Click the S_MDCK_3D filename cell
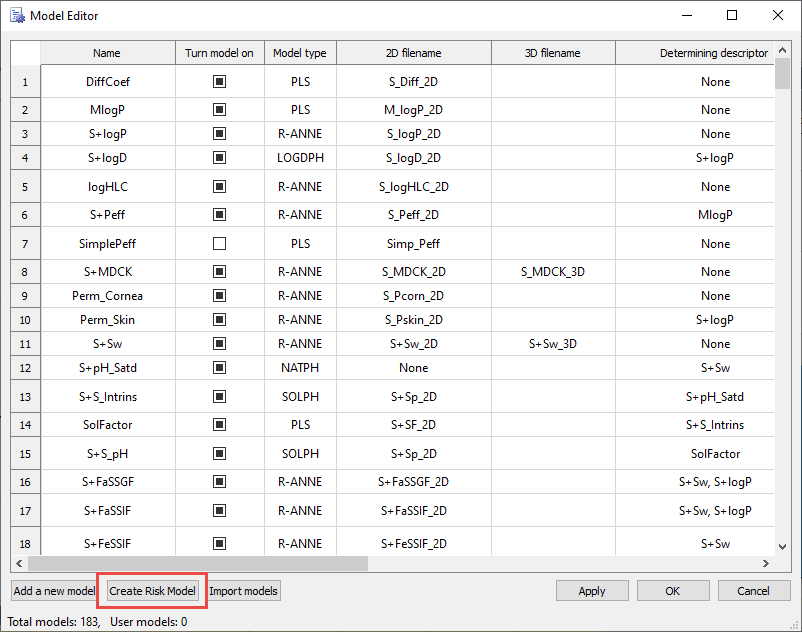802x632 pixels. (x=553, y=272)
